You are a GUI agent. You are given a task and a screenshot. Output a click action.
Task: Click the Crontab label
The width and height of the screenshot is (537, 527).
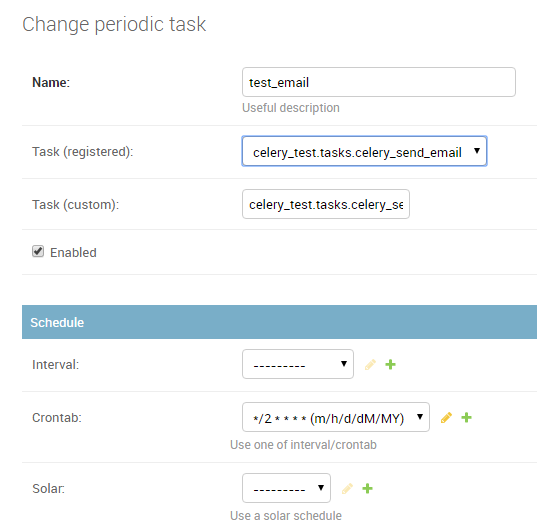point(57,418)
